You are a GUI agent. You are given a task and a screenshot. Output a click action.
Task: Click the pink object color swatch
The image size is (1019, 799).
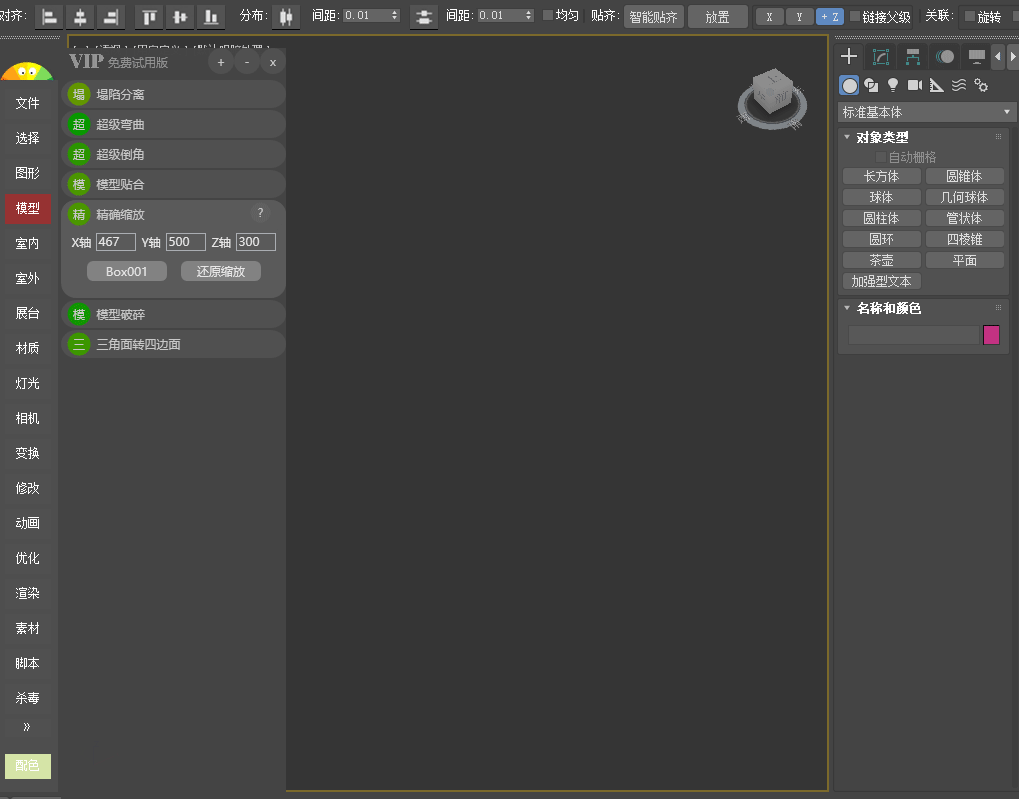[x=991, y=335]
